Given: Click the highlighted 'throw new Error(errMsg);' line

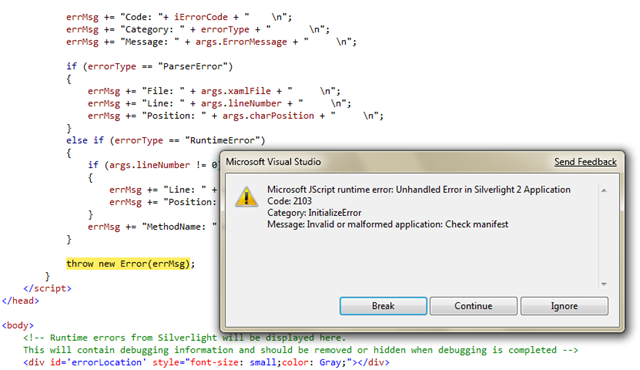Looking at the screenshot, I should [131, 264].
